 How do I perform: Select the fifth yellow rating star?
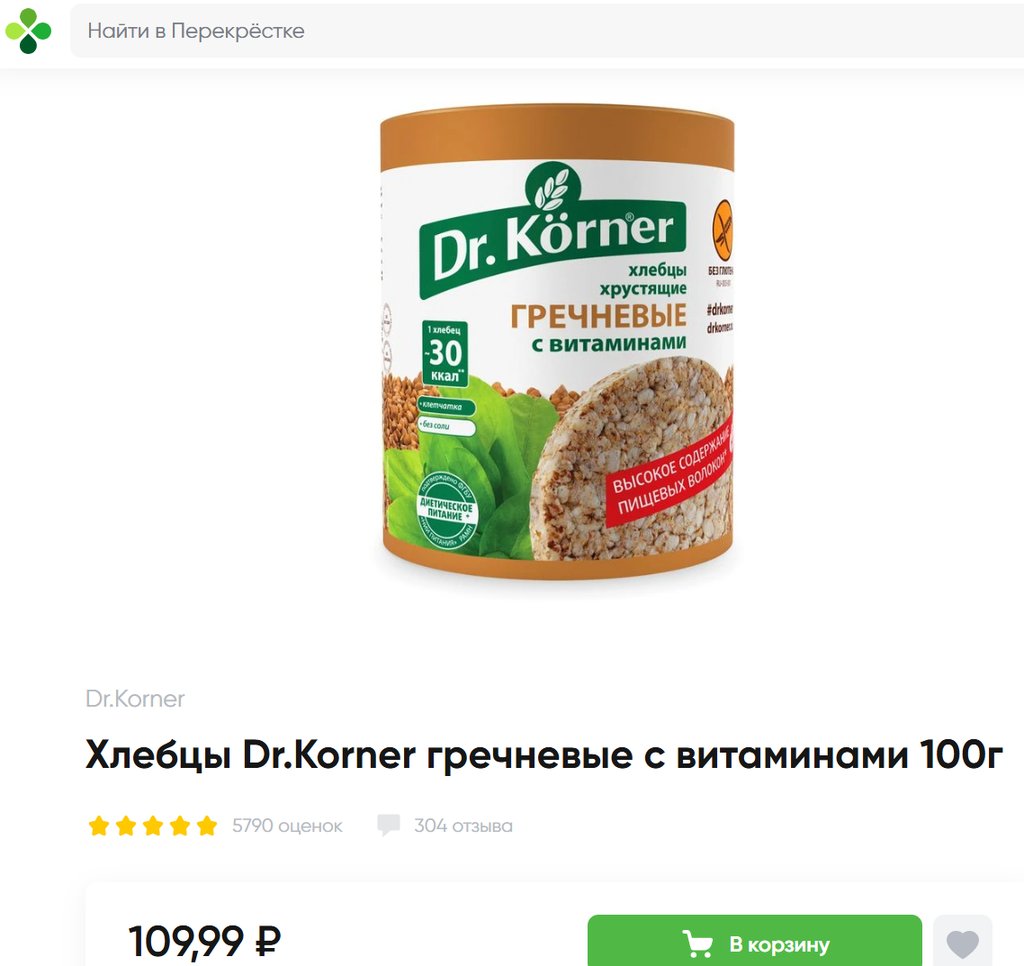pos(207,826)
